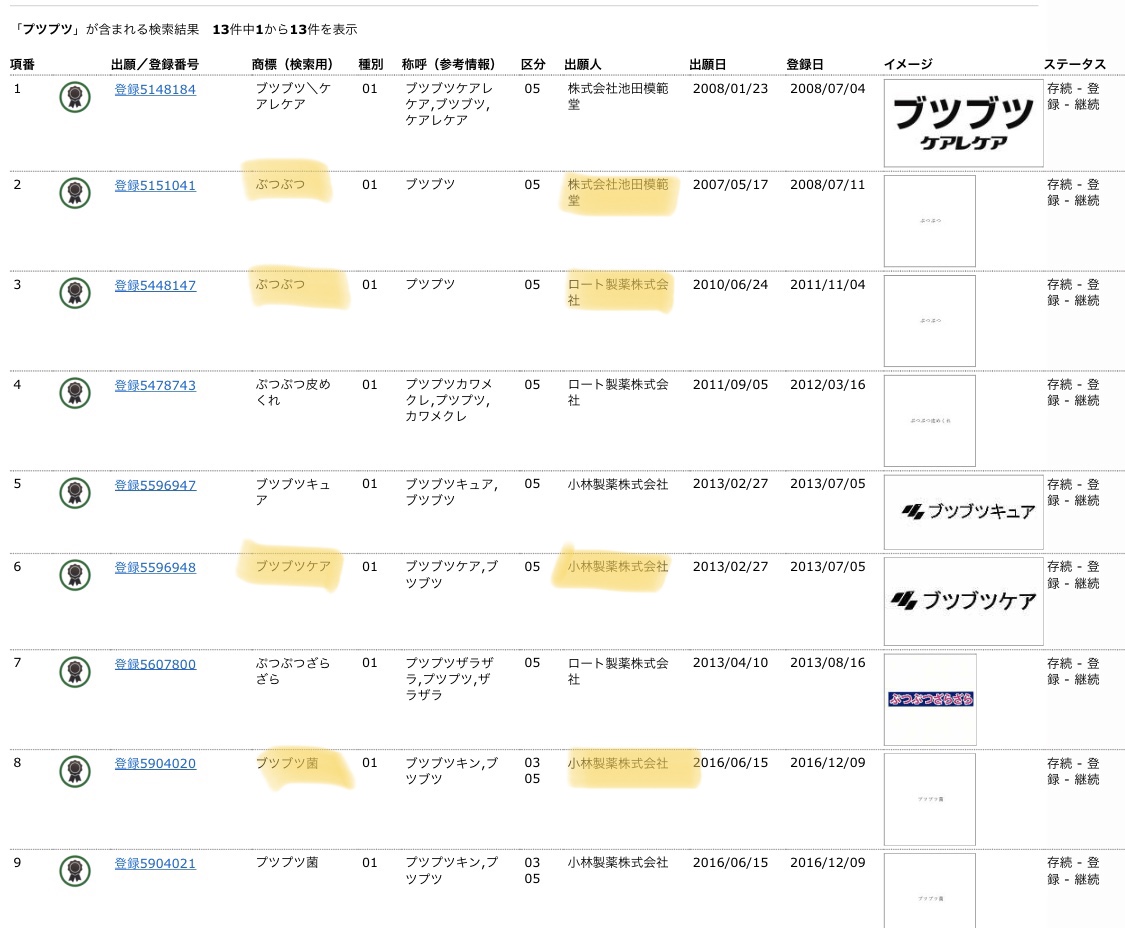Viewport: 1125px width, 928px height.
Task: Click the 称呼（参考情報） column header
Action: (x=448, y=65)
